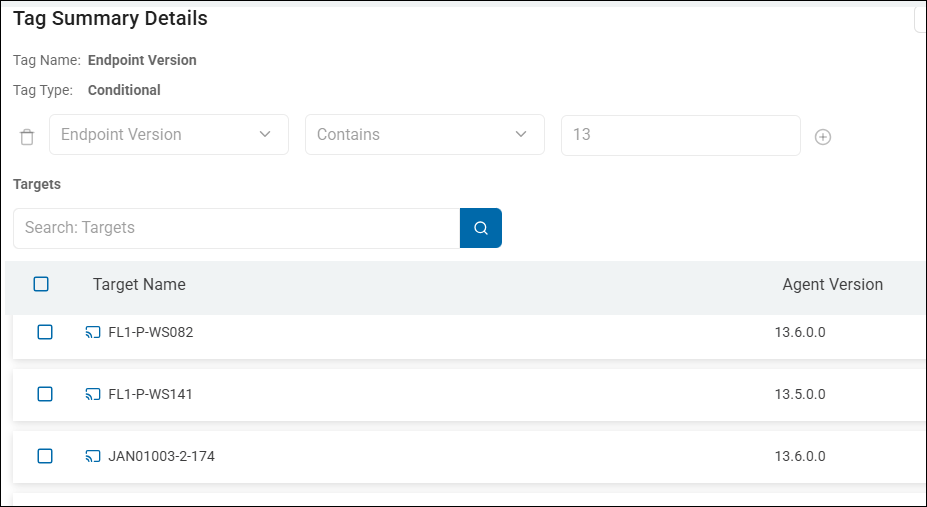Check the box for FL1-P-WS082
Screen dimensions: 927x507
[45, 332]
